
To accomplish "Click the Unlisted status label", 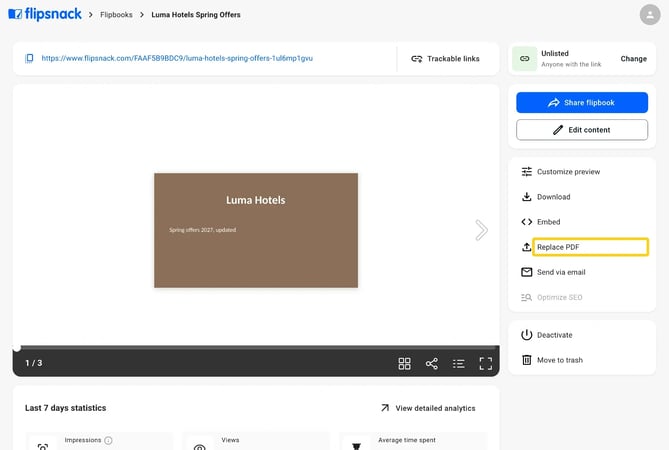I will (555, 53).
